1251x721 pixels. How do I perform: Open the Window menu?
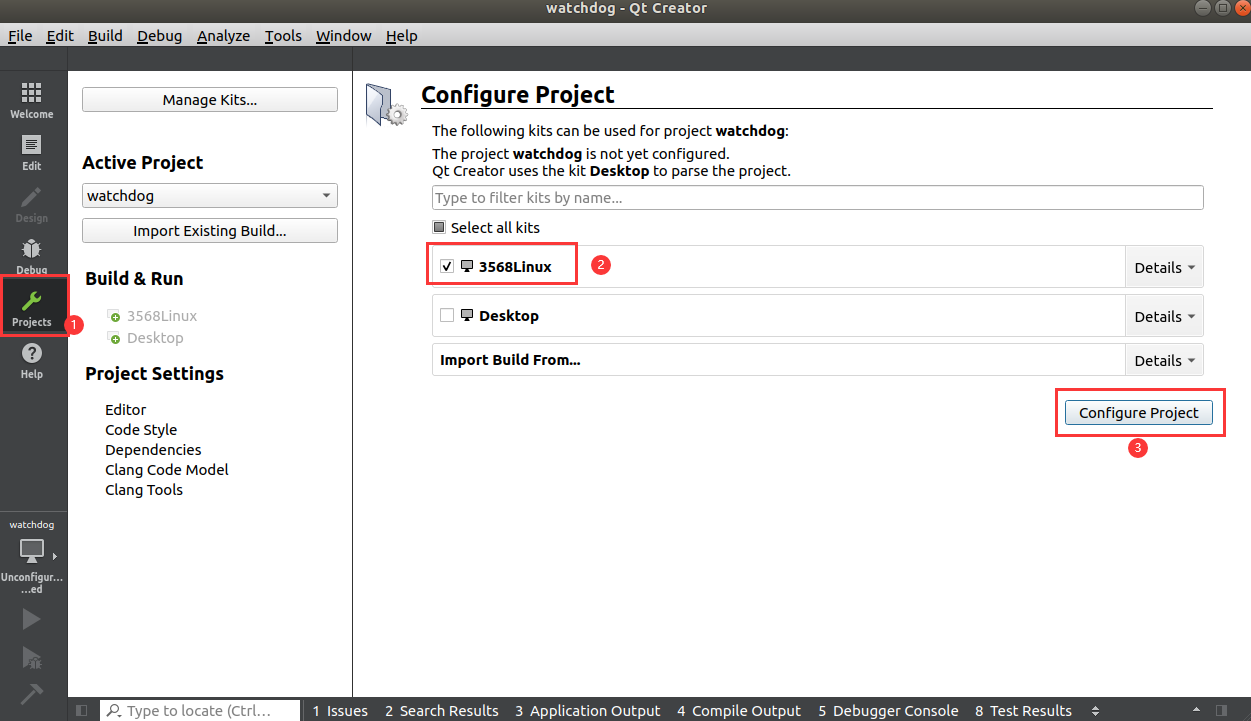pos(344,36)
